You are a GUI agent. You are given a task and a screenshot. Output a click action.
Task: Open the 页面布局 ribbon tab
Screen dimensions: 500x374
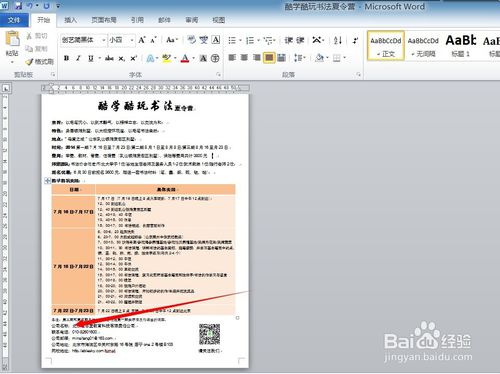point(104,20)
